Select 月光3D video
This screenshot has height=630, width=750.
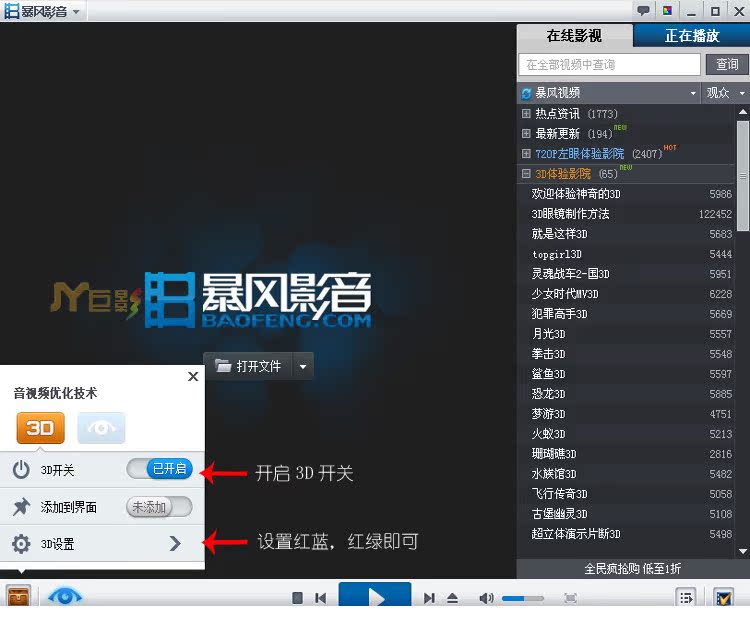[626, 334]
